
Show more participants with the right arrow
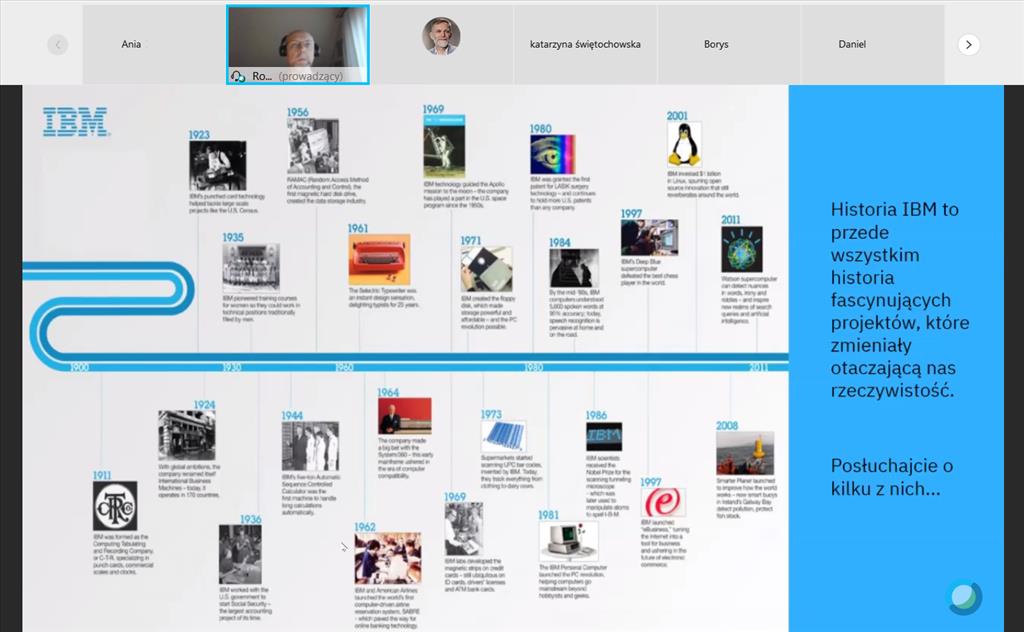968,44
